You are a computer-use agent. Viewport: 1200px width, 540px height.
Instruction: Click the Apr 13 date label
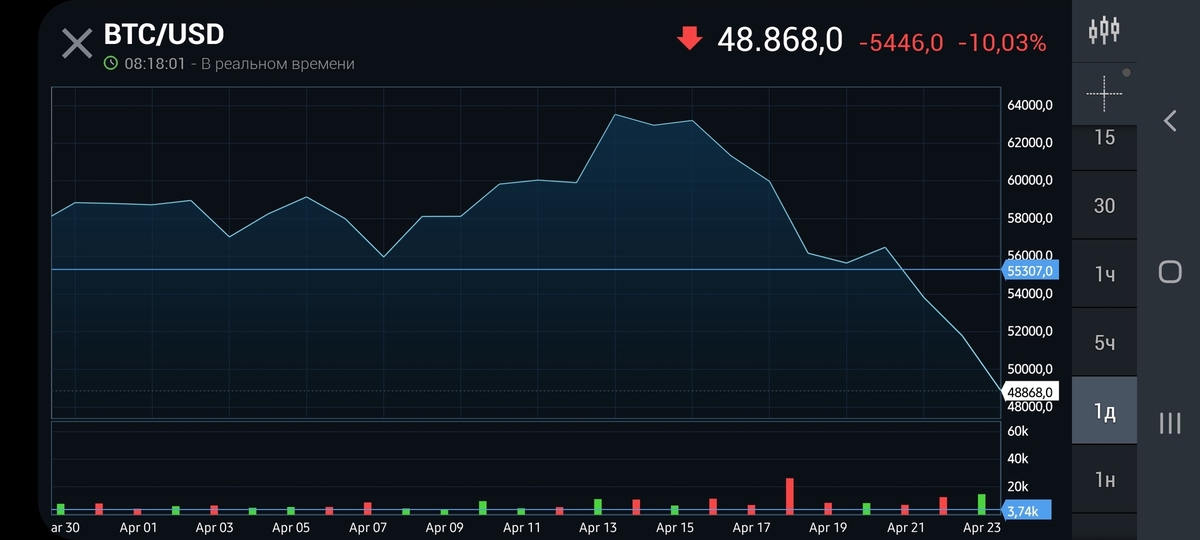(598, 527)
